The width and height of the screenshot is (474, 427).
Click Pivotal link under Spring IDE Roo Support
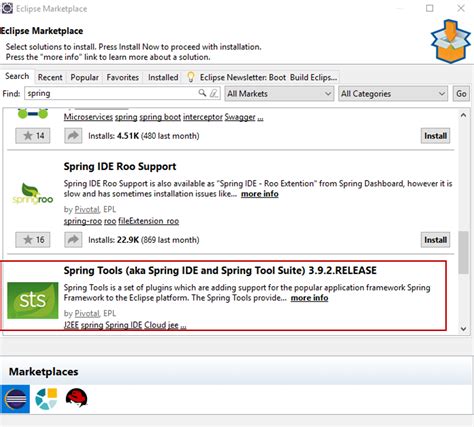click(87, 209)
